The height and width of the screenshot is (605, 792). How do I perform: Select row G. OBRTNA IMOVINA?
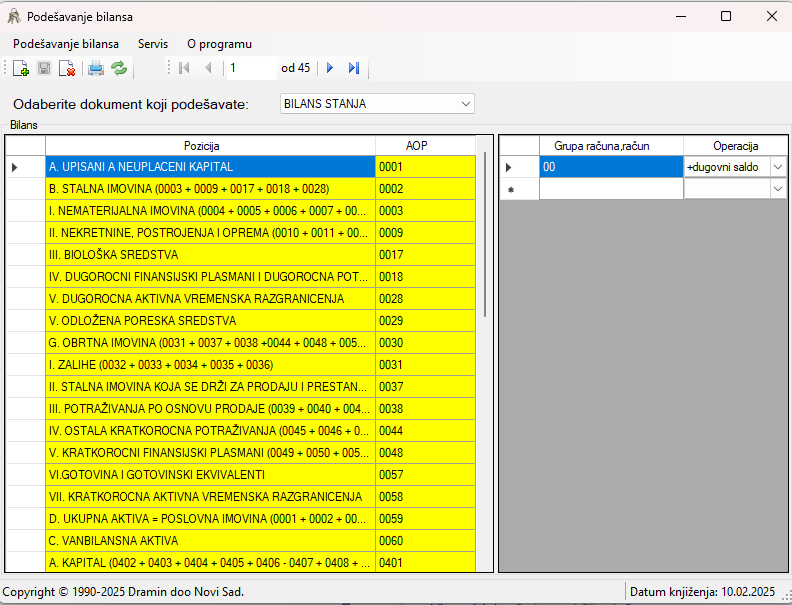(x=210, y=342)
